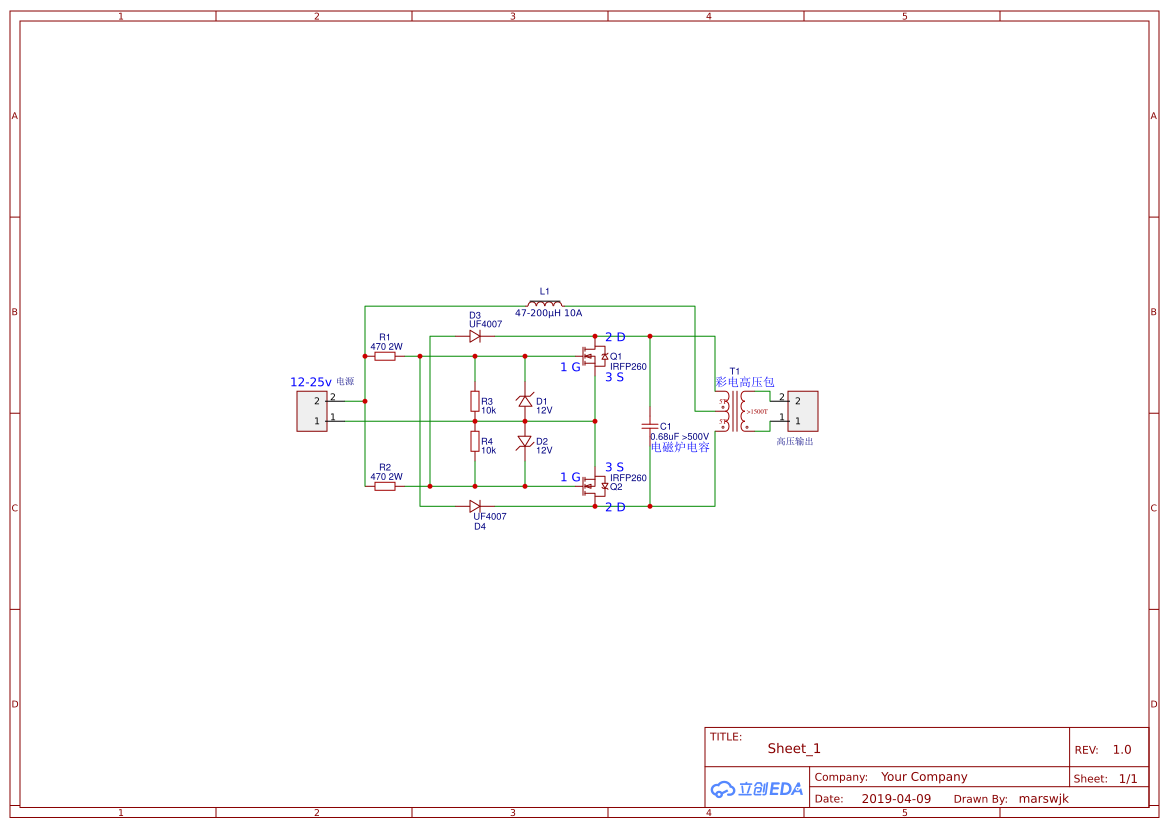
Task: Select the D2 zener diode symbol
Action: [x=525, y=442]
